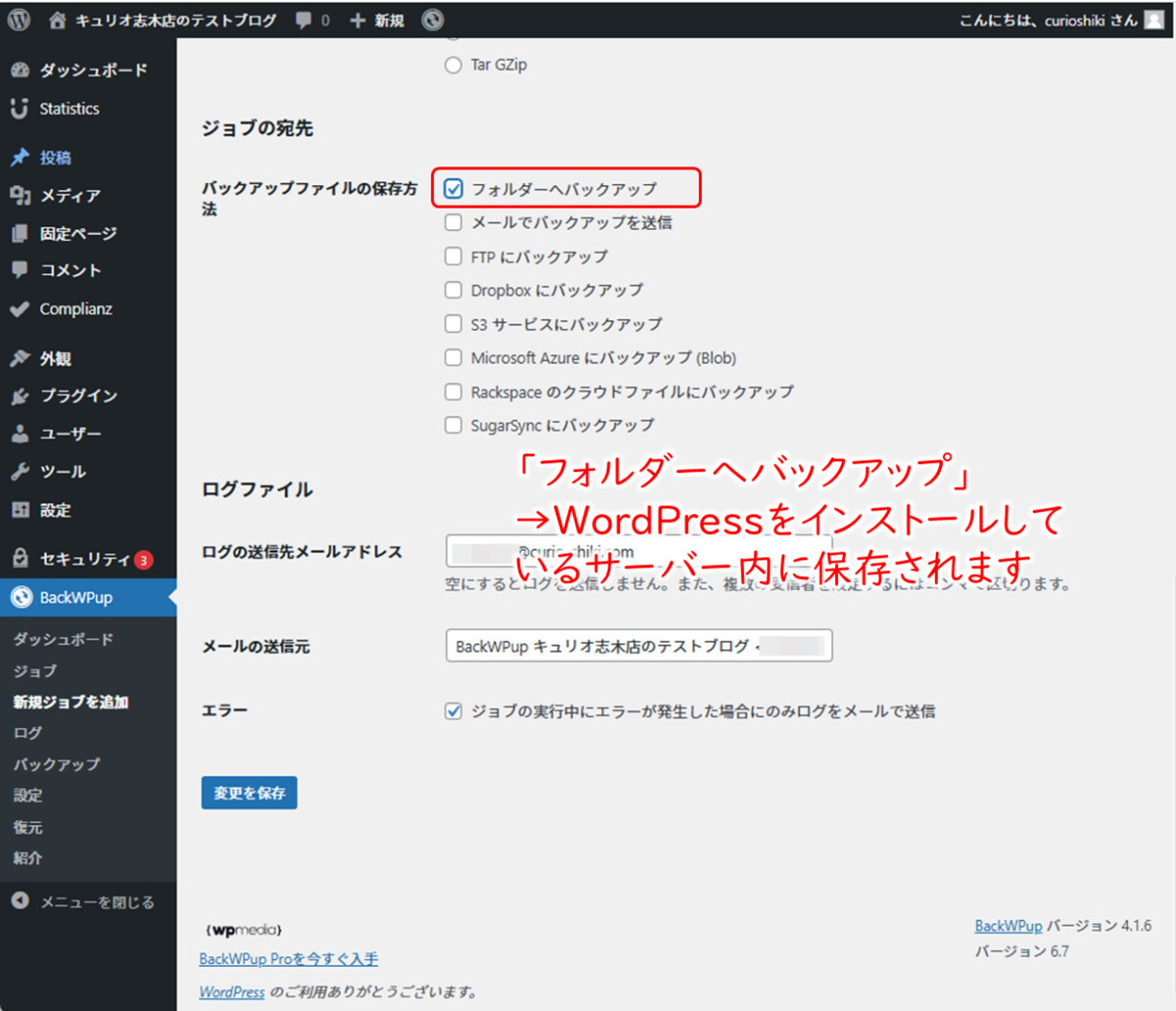Enable FTP にバックアップ checkbox

tap(453, 257)
